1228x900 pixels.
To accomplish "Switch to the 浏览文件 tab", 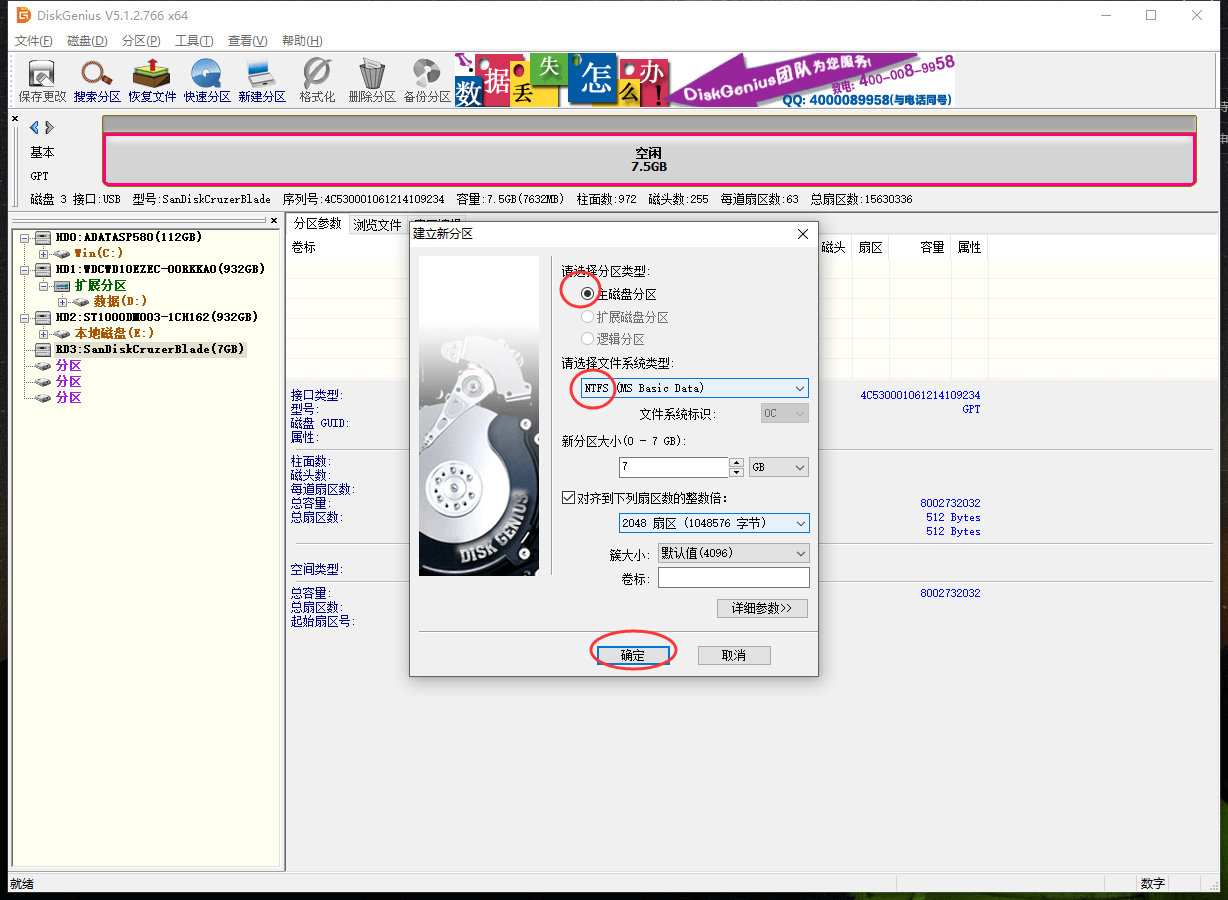I will (376, 224).
